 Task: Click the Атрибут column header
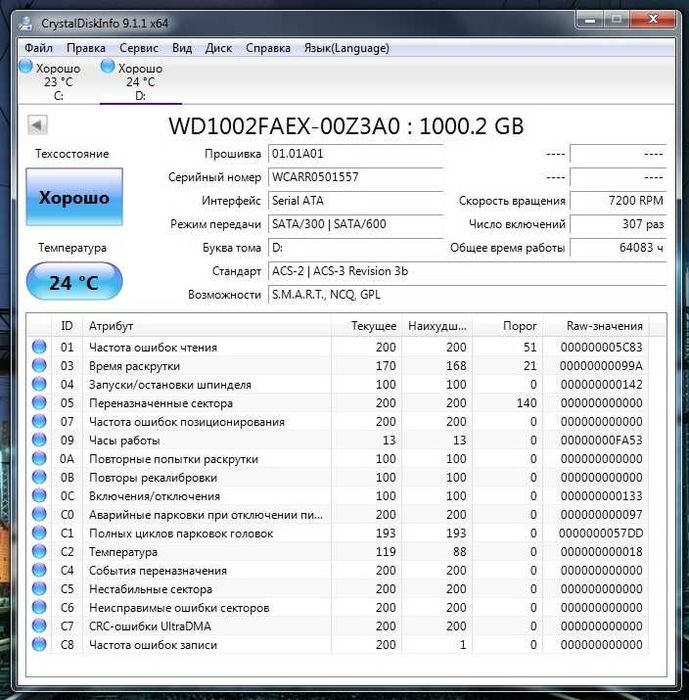207,326
